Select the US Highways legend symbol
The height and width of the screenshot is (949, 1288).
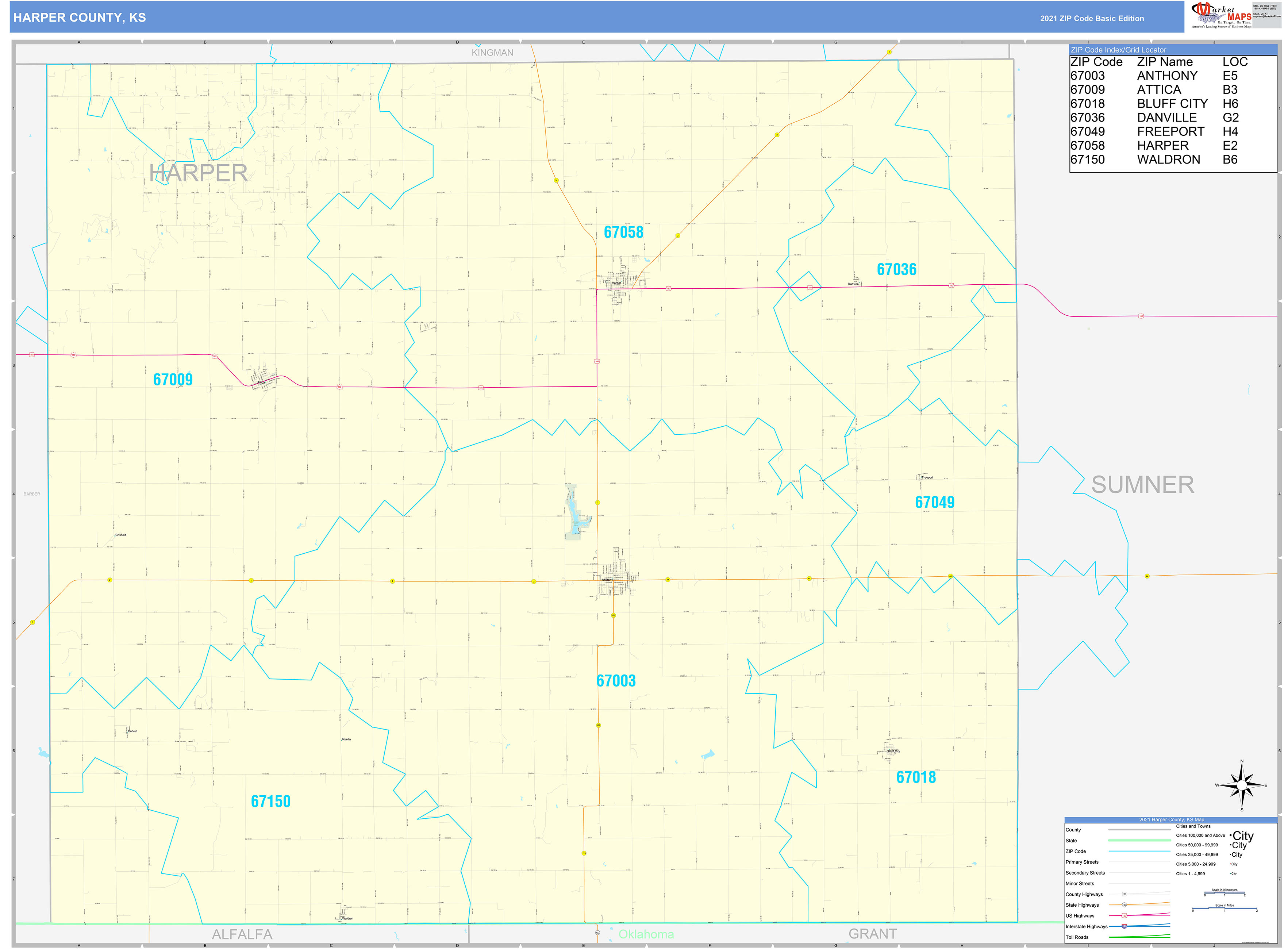[x=1125, y=916]
